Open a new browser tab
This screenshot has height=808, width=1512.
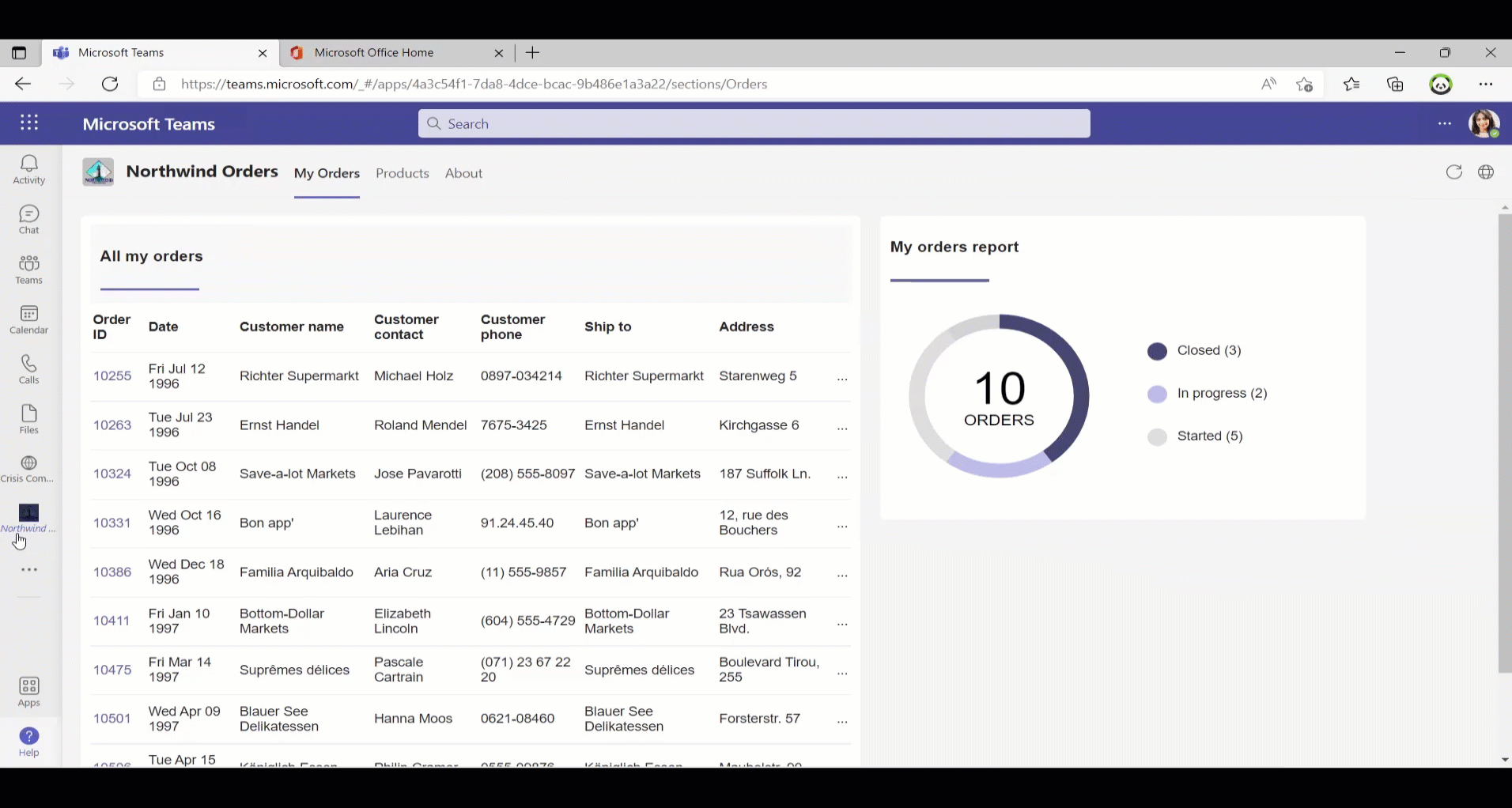click(x=533, y=53)
